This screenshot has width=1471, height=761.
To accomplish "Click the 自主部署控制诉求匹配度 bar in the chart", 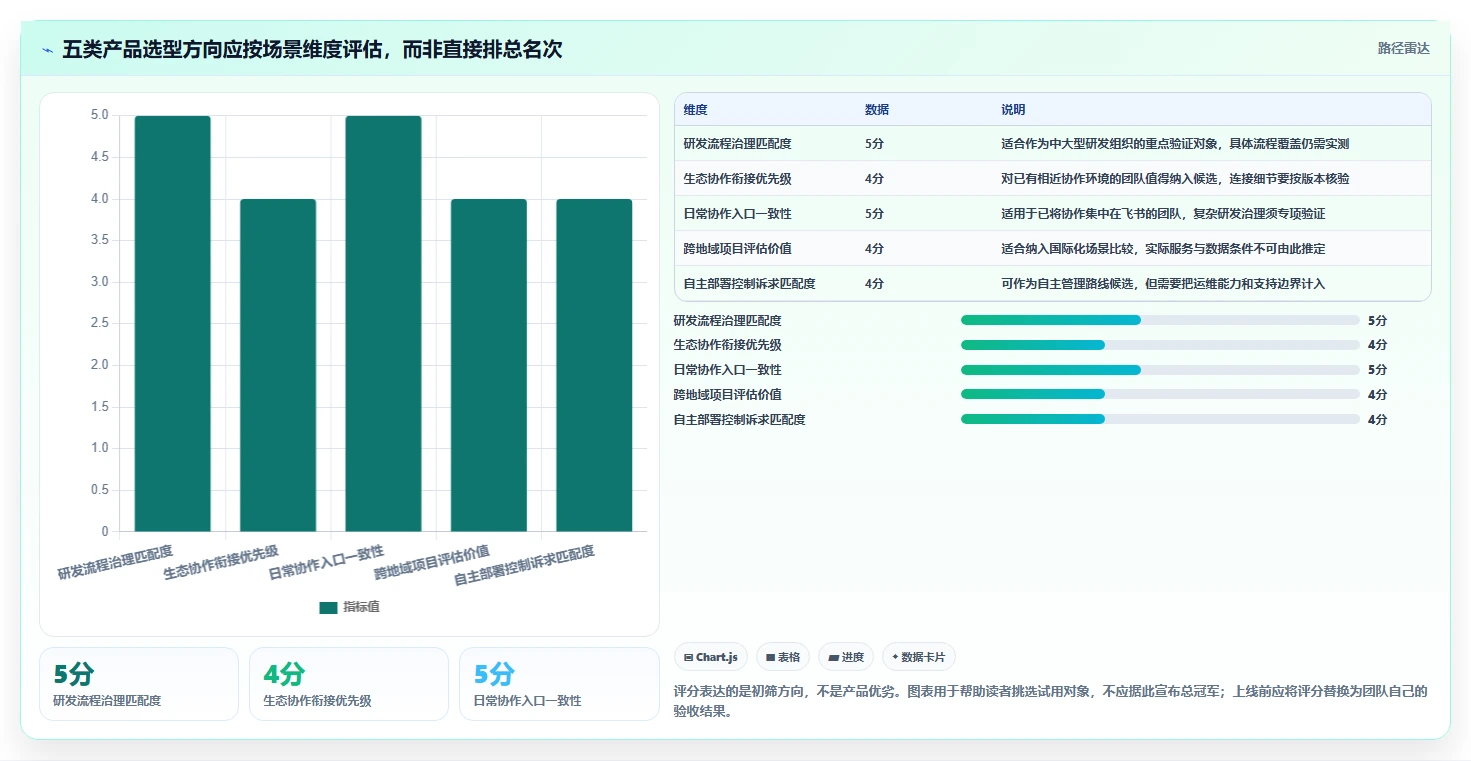I will click(x=594, y=365).
